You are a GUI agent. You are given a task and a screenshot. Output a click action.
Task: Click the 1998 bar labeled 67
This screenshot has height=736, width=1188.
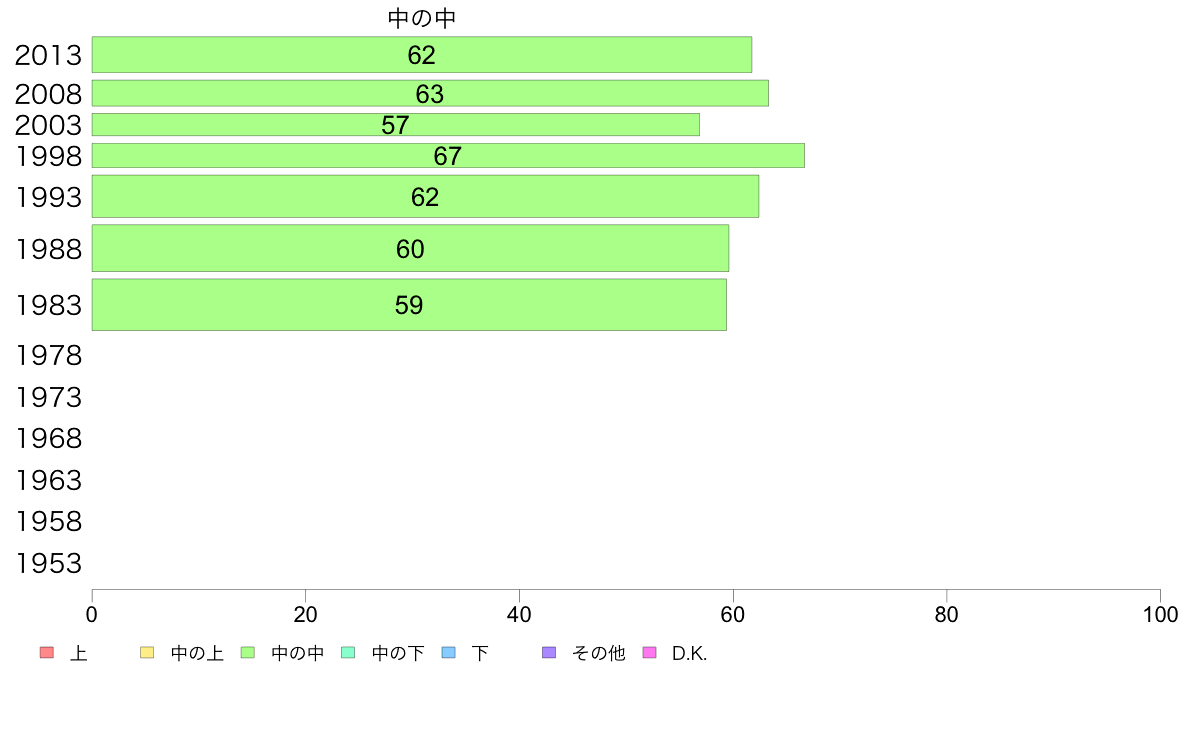pyautogui.click(x=449, y=155)
